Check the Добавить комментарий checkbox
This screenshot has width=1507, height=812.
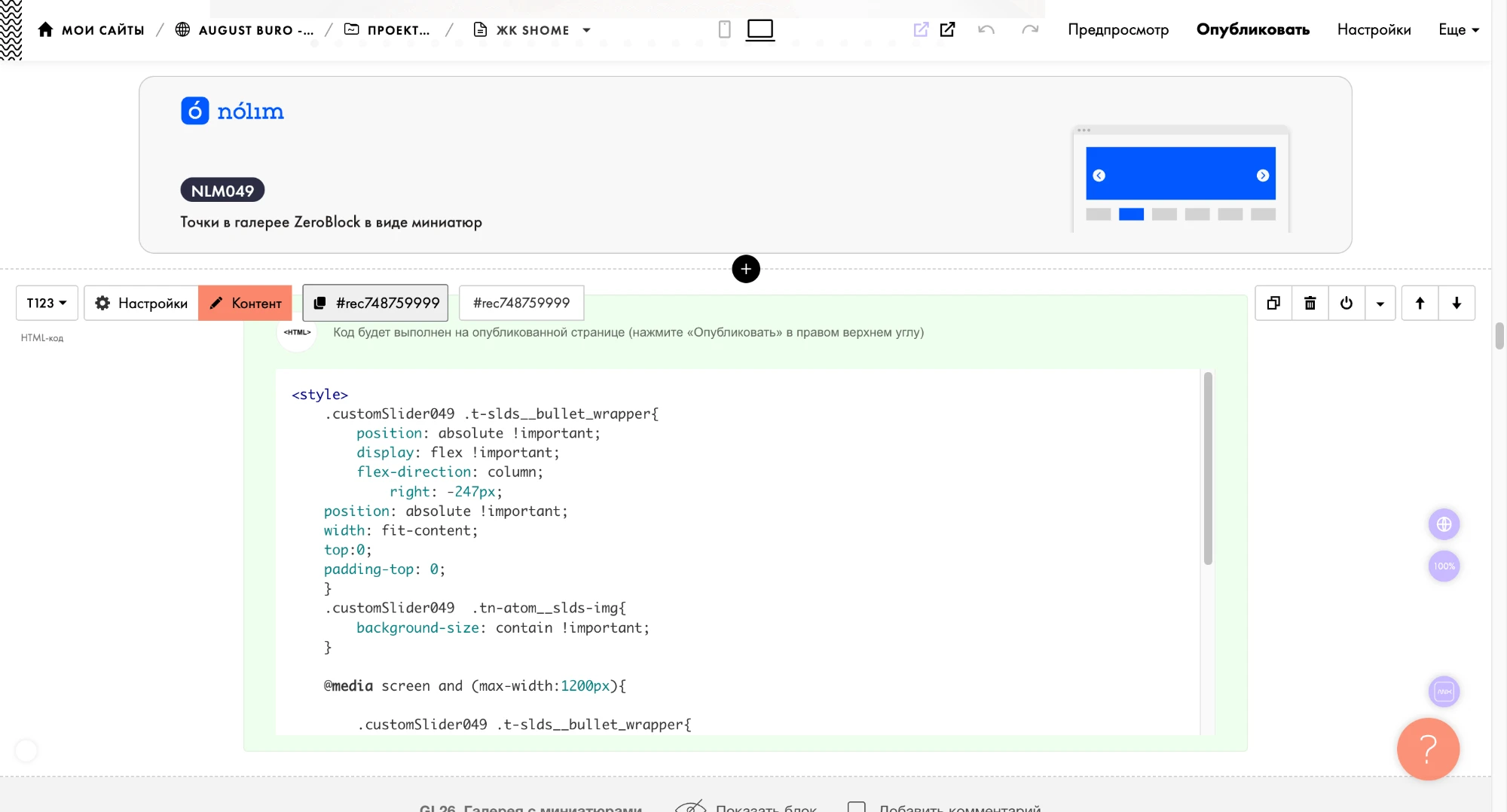tap(856, 807)
